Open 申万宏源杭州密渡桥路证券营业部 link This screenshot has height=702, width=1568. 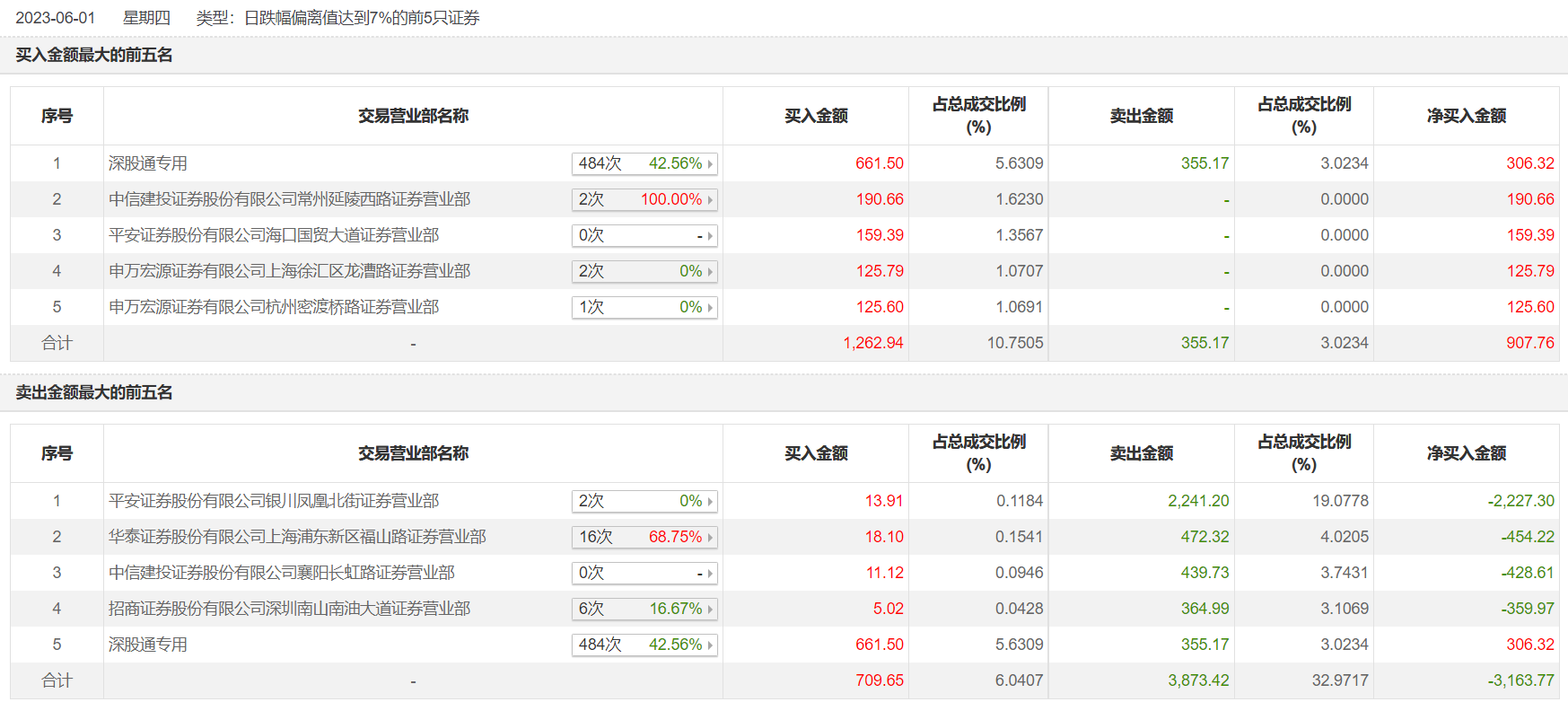pos(274,307)
